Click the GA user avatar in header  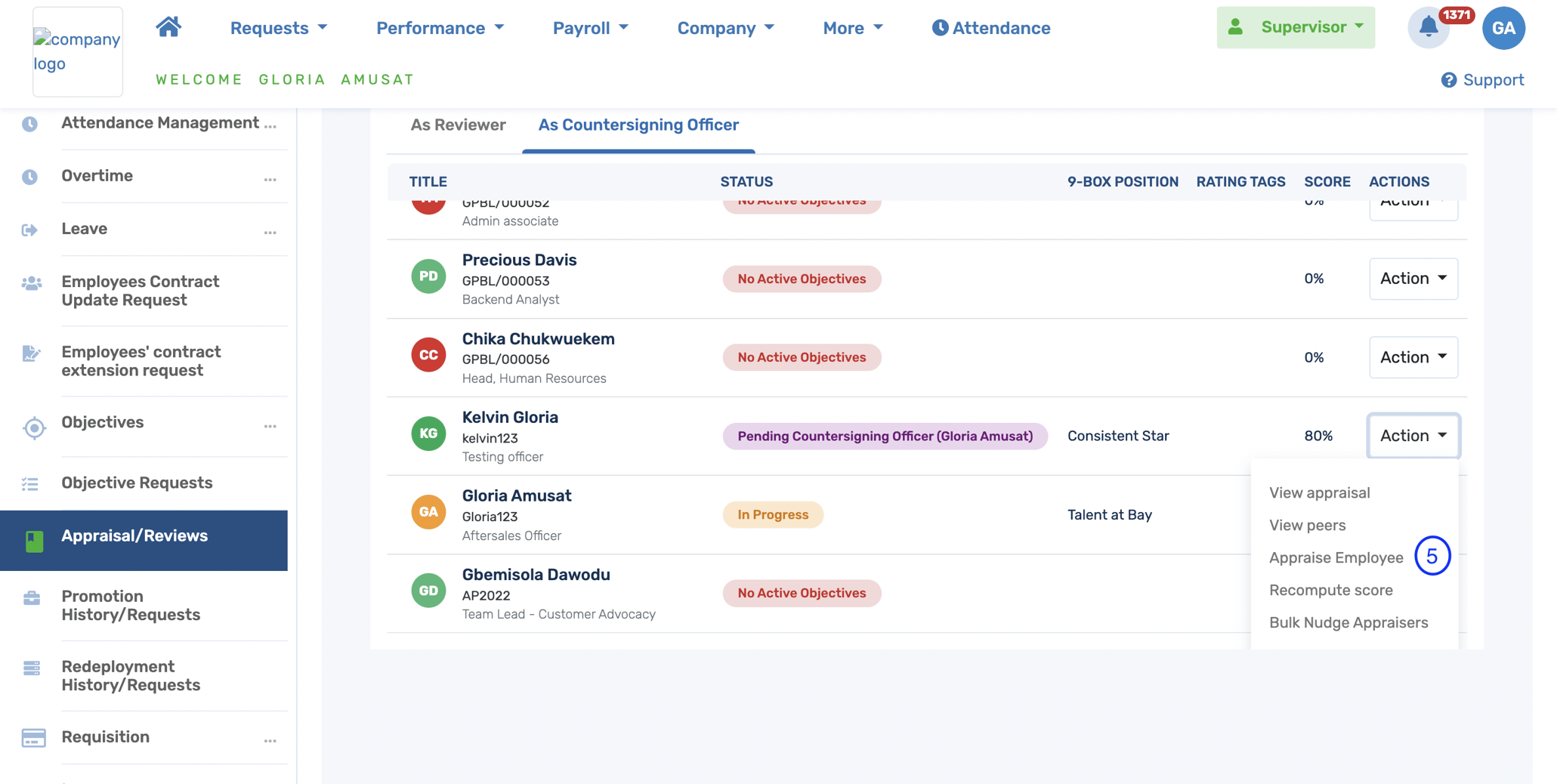pyautogui.click(x=1503, y=28)
